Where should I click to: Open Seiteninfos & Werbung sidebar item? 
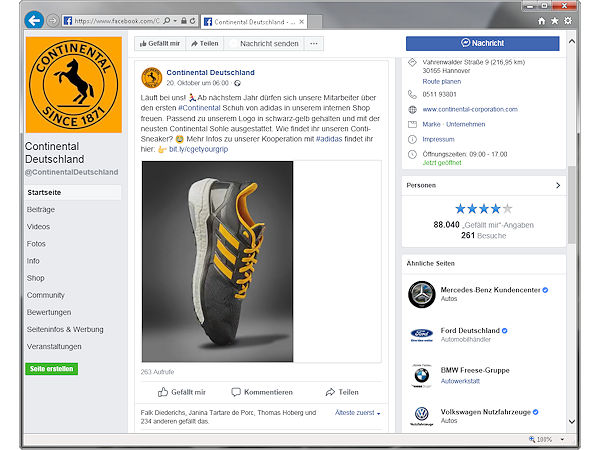click(x=65, y=329)
